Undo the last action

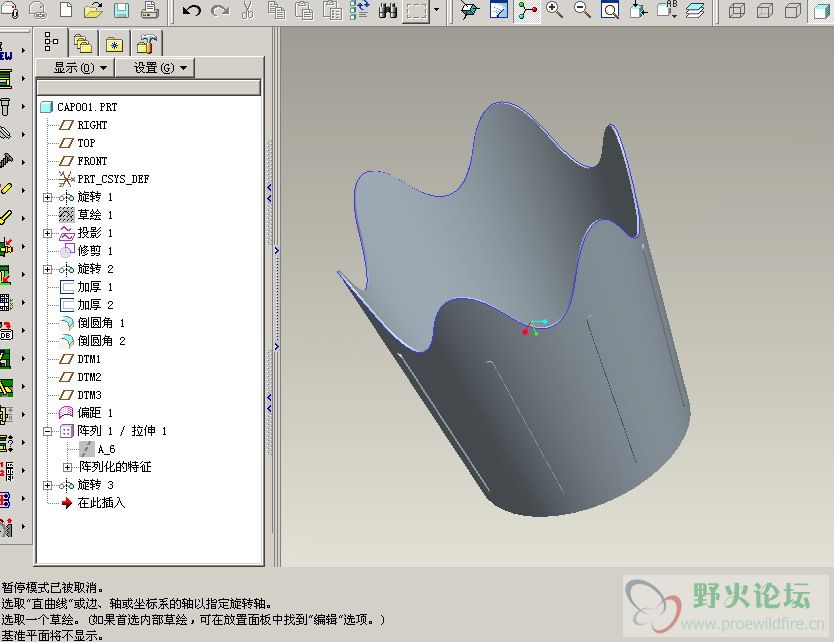(x=191, y=10)
